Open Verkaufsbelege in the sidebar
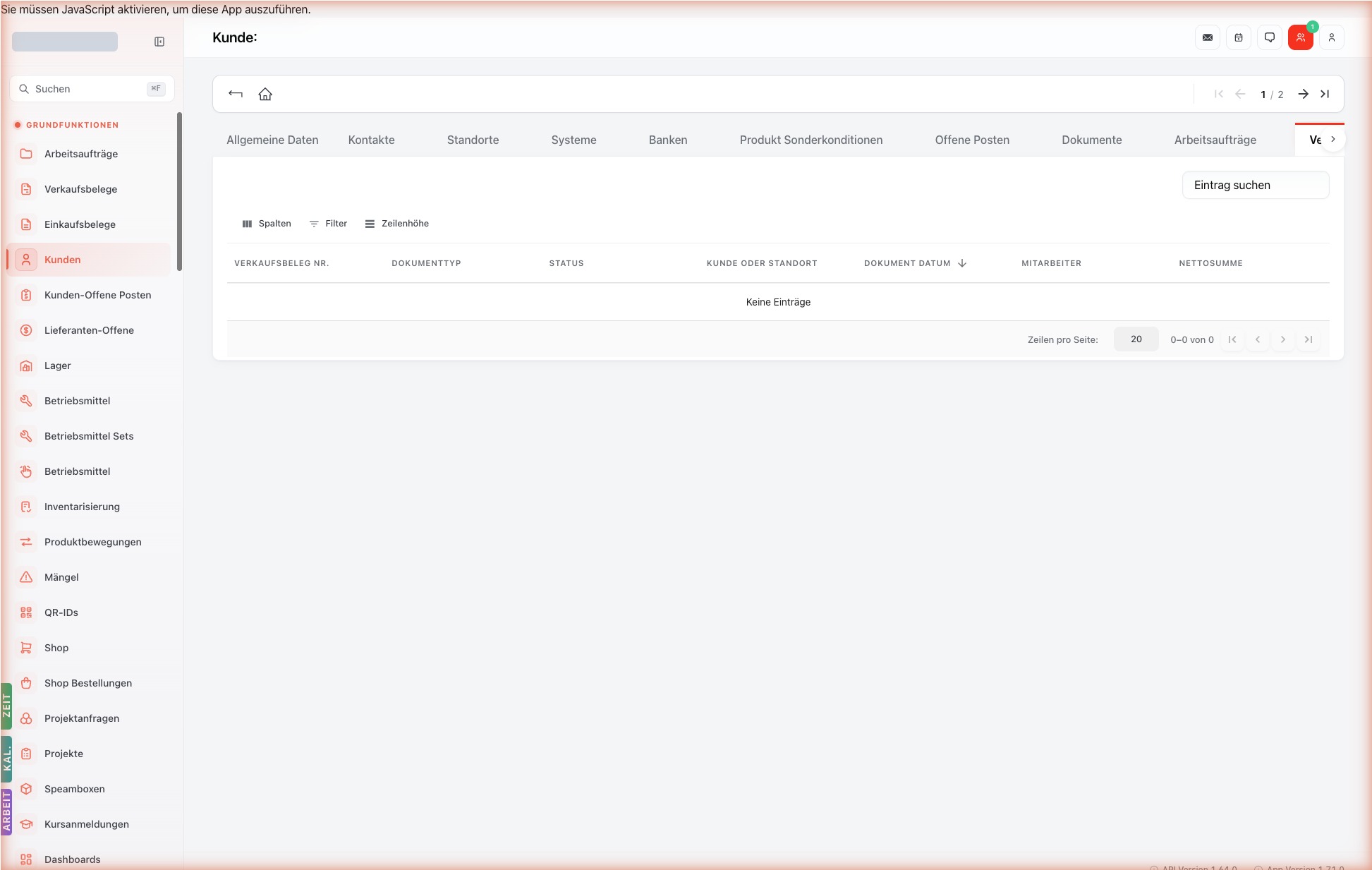Screen dimensions: 1372x870 point(89,189)
